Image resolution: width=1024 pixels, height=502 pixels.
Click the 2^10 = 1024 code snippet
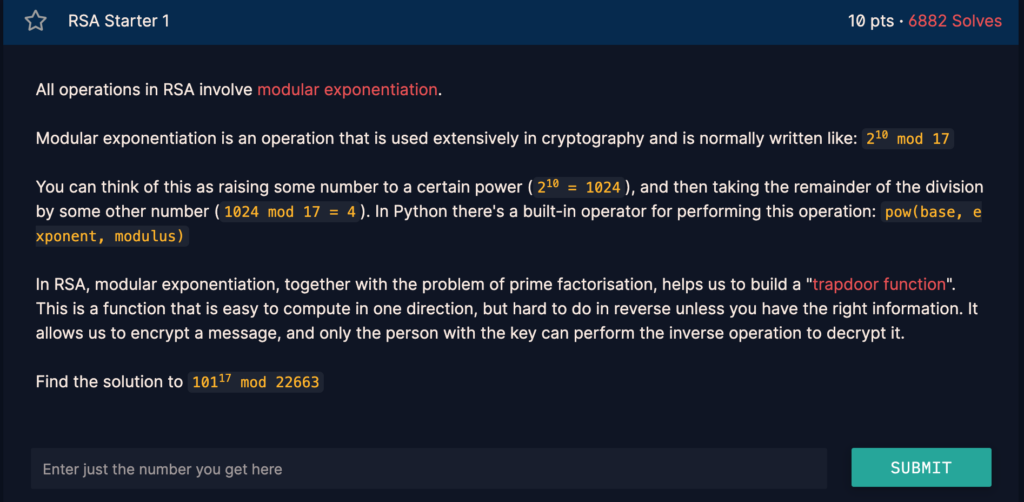tap(579, 188)
